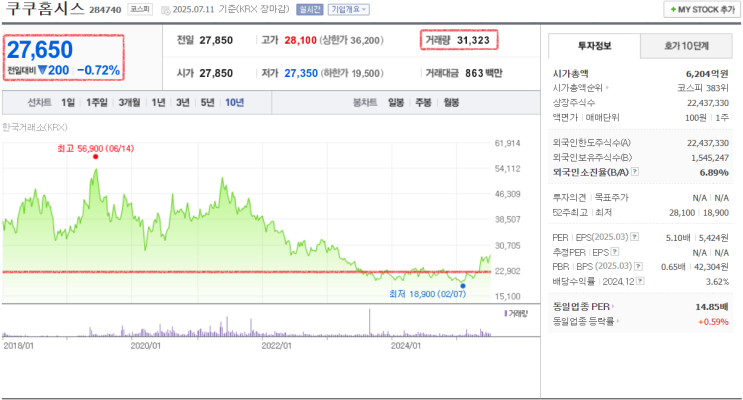
Task: Click the 거래대금 863 백만 value
Action: 483,73
